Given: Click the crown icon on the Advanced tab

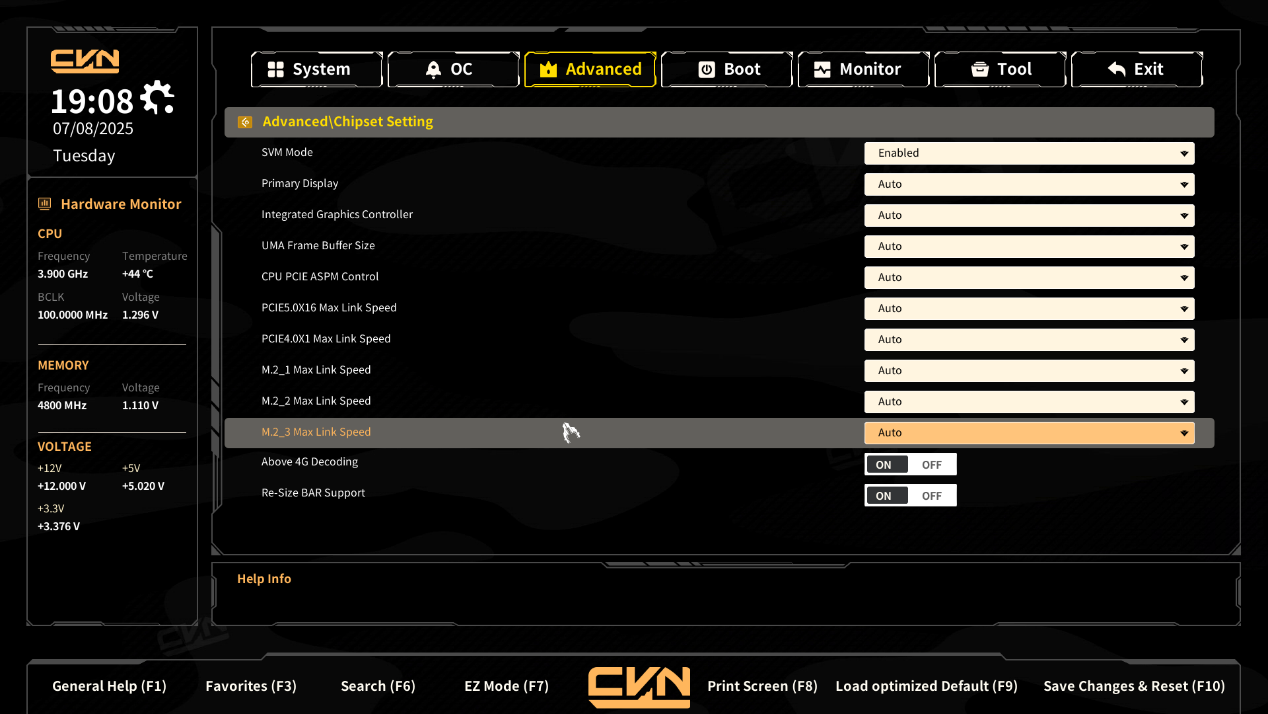Looking at the screenshot, I should coord(548,69).
